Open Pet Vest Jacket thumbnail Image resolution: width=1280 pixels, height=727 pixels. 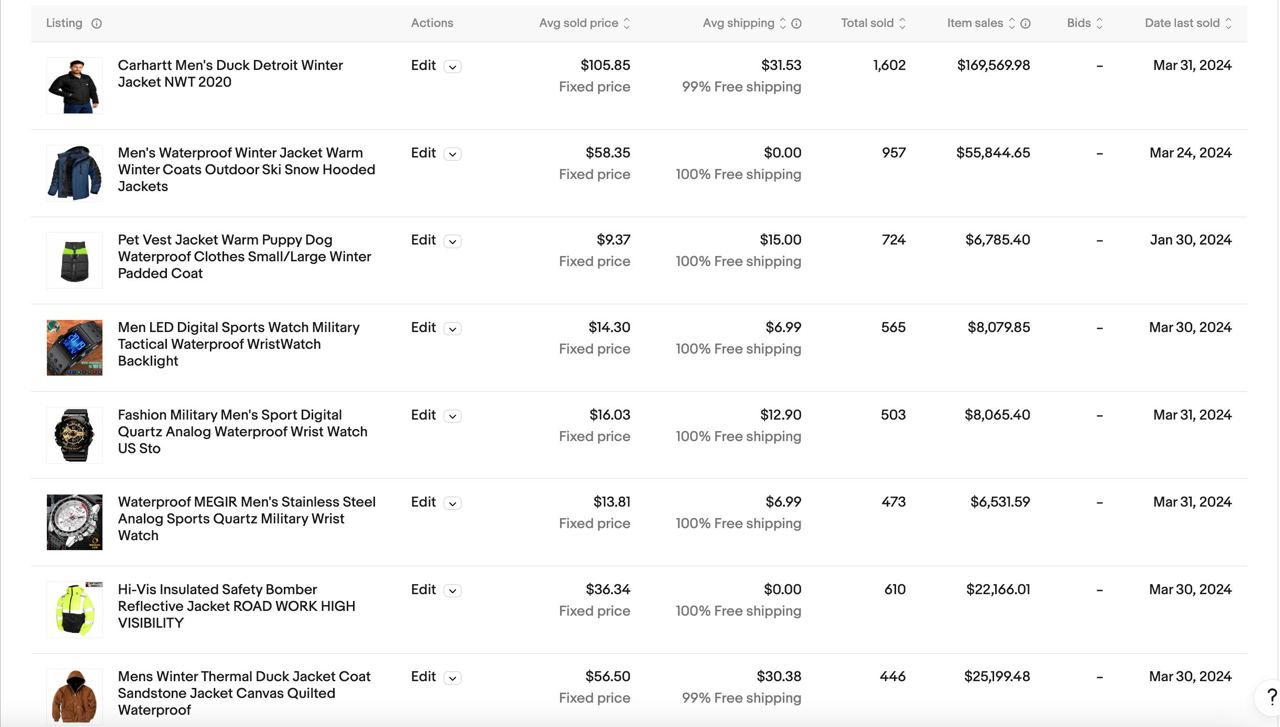tap(74, 260)
